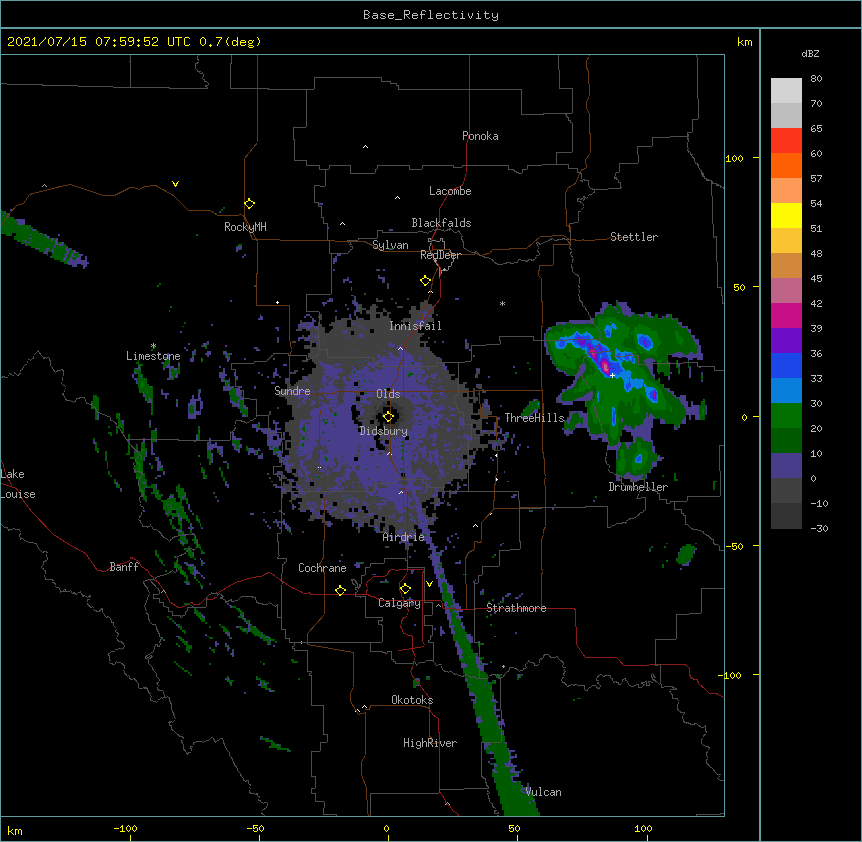Click the dBZ legend heading
The width and height of the screenshot is (862, 842).
[x=810, y=53]
